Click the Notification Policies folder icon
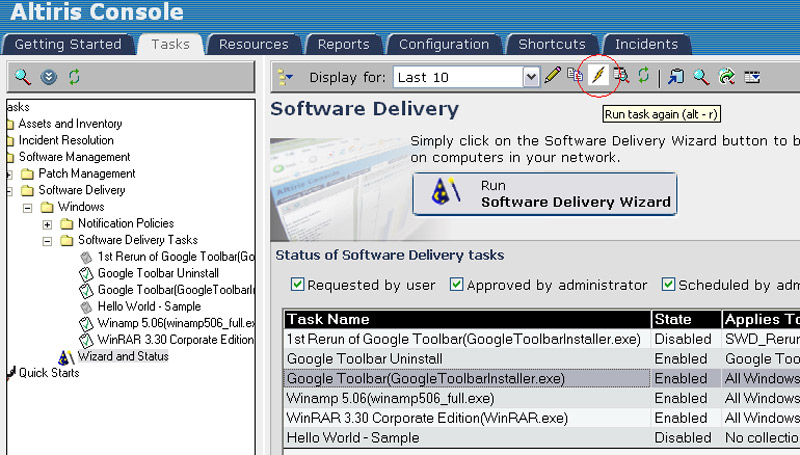 click(67, 224)
